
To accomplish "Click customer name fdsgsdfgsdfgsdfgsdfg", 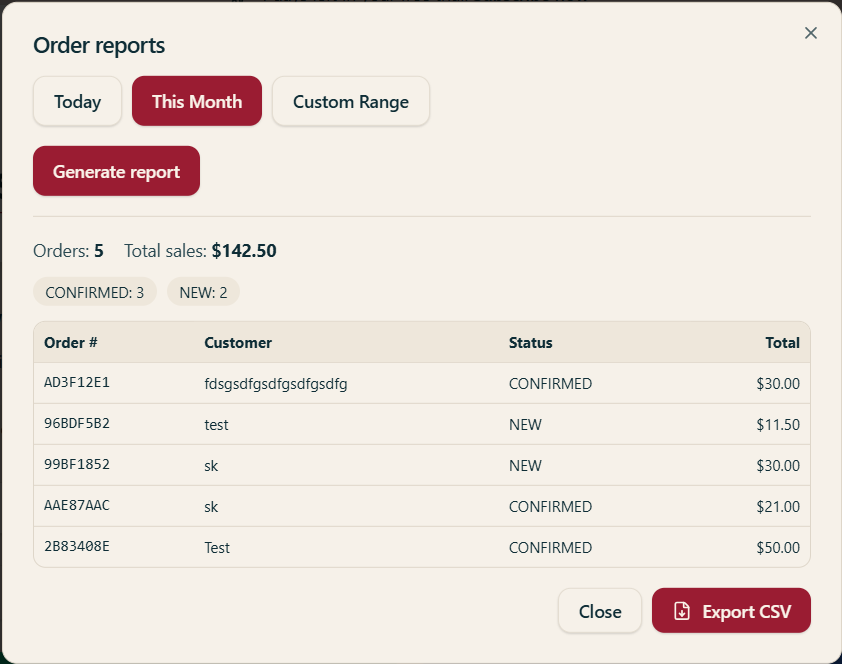I will (x=275, y=384).
